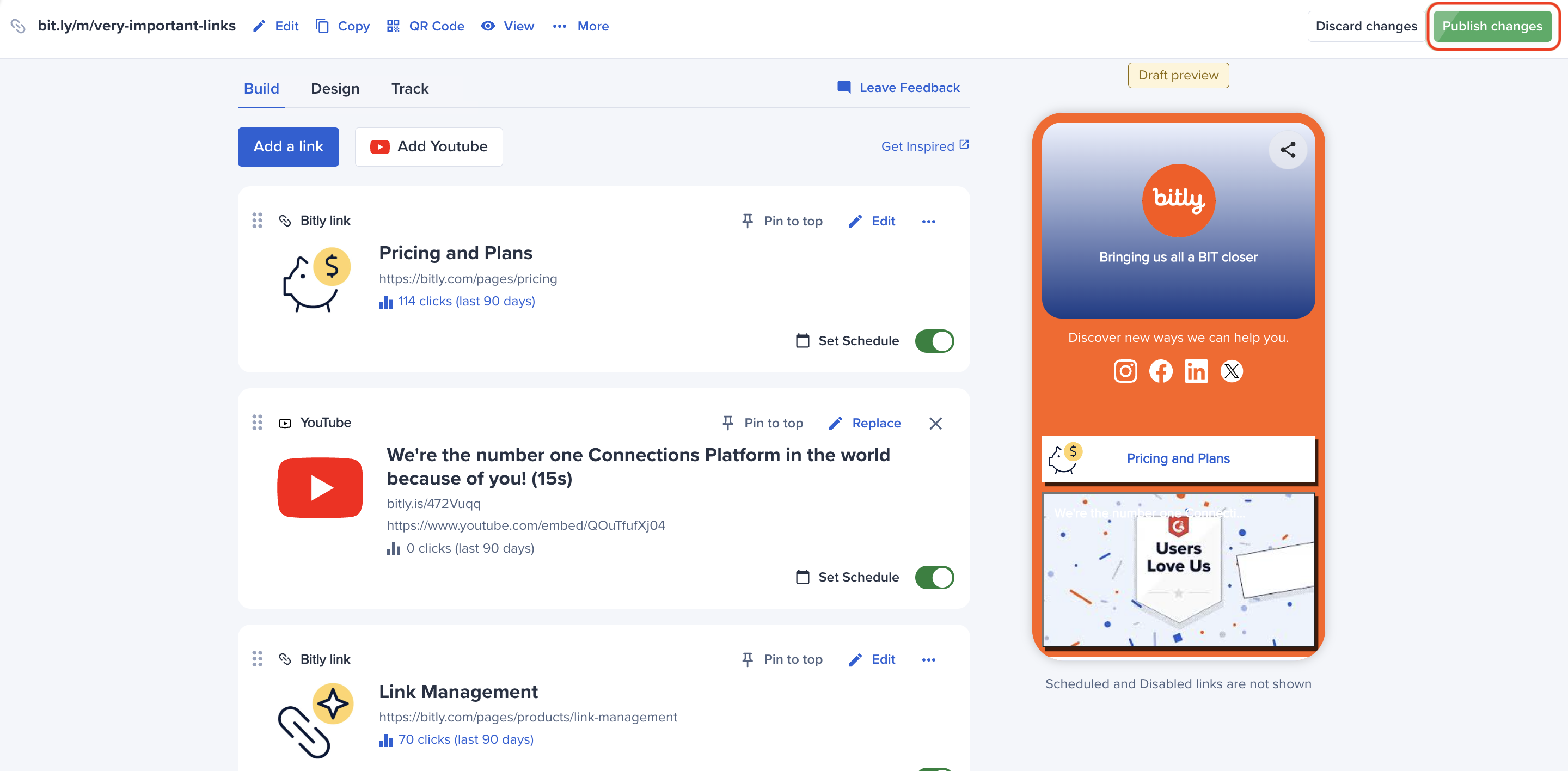Set Schedule for the YouTube card

pos(847,577)
